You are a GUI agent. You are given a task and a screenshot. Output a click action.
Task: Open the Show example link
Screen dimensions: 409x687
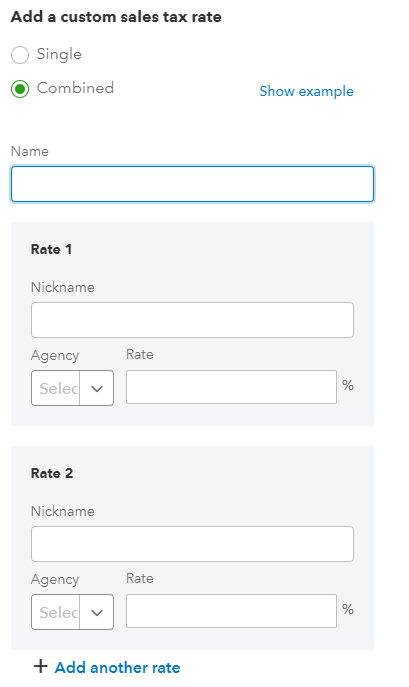click(x=306, y=92)
